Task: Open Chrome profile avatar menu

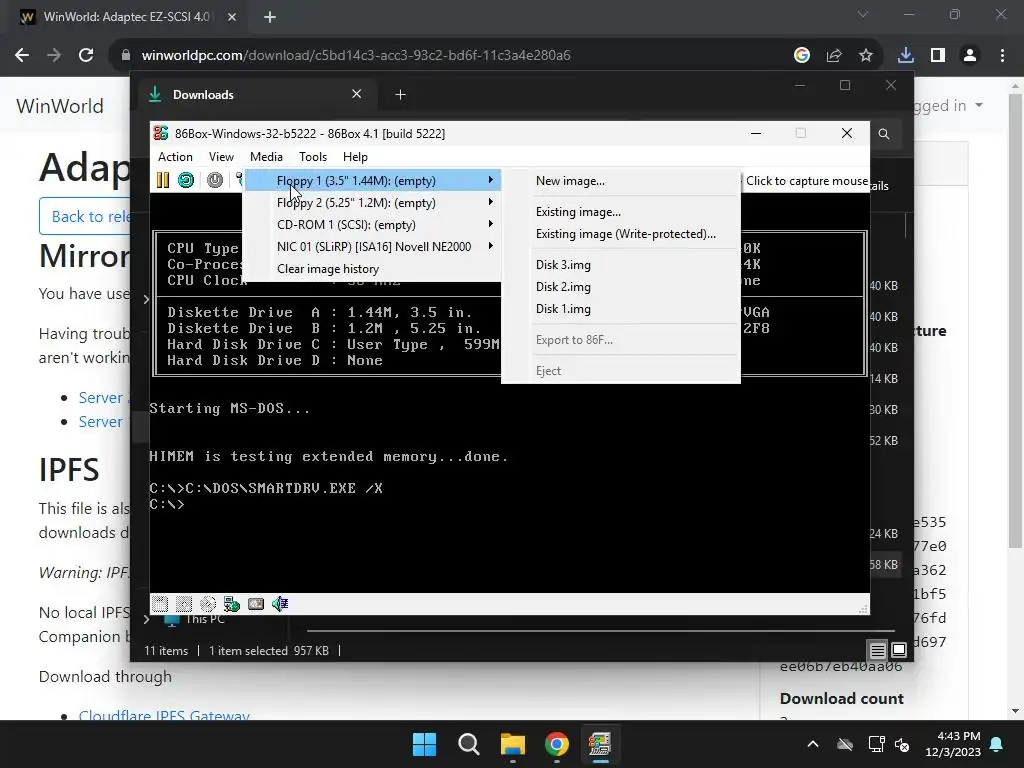Action: click(970, 56)
